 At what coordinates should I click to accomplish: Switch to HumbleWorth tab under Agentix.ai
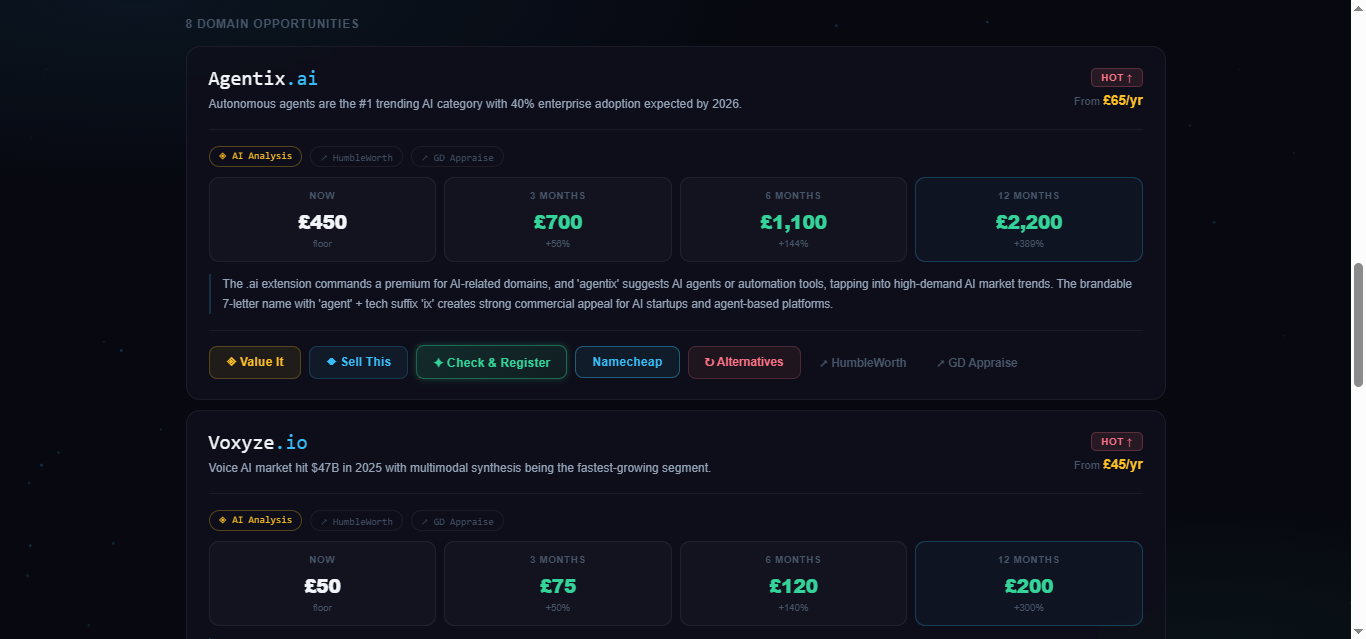click(x=356, y=157)
